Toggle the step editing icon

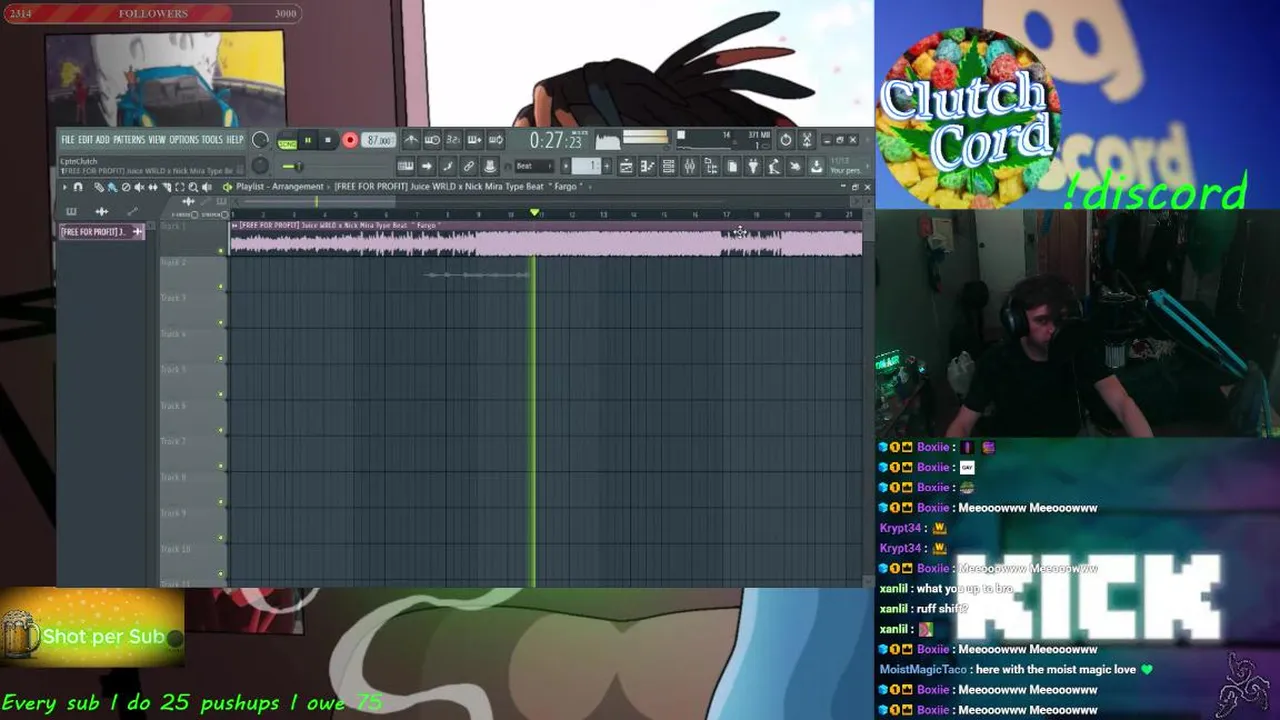tap(448, 165)
